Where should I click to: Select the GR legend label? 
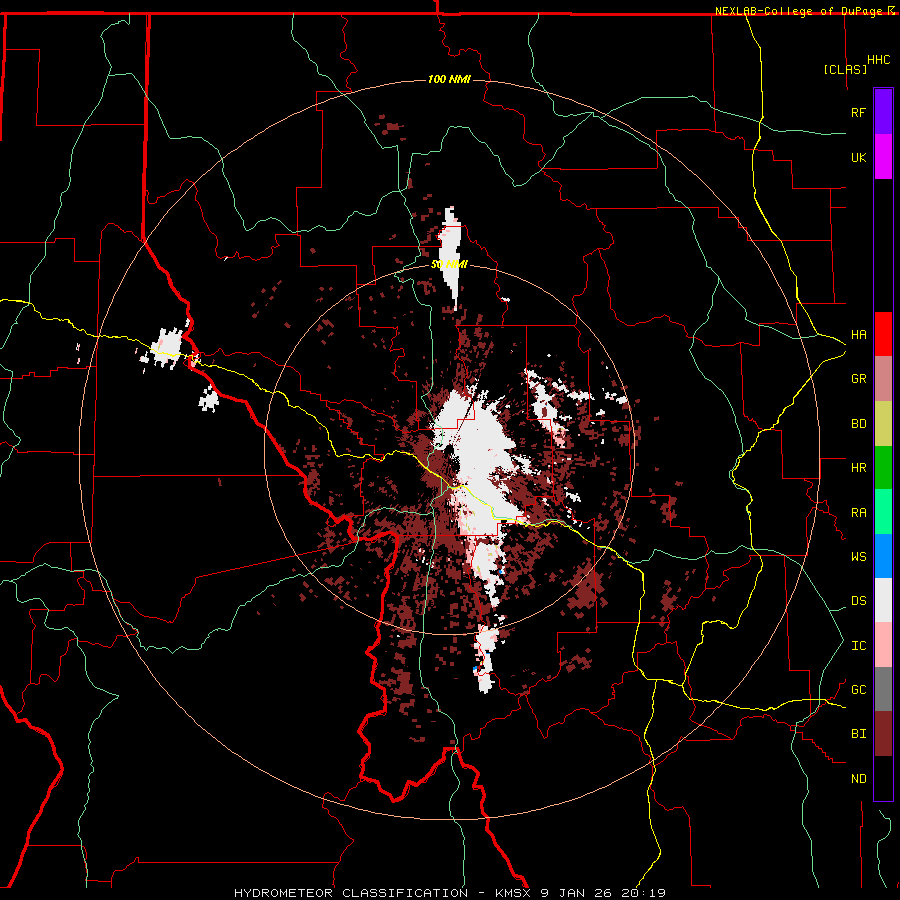[x=858, y=379]
